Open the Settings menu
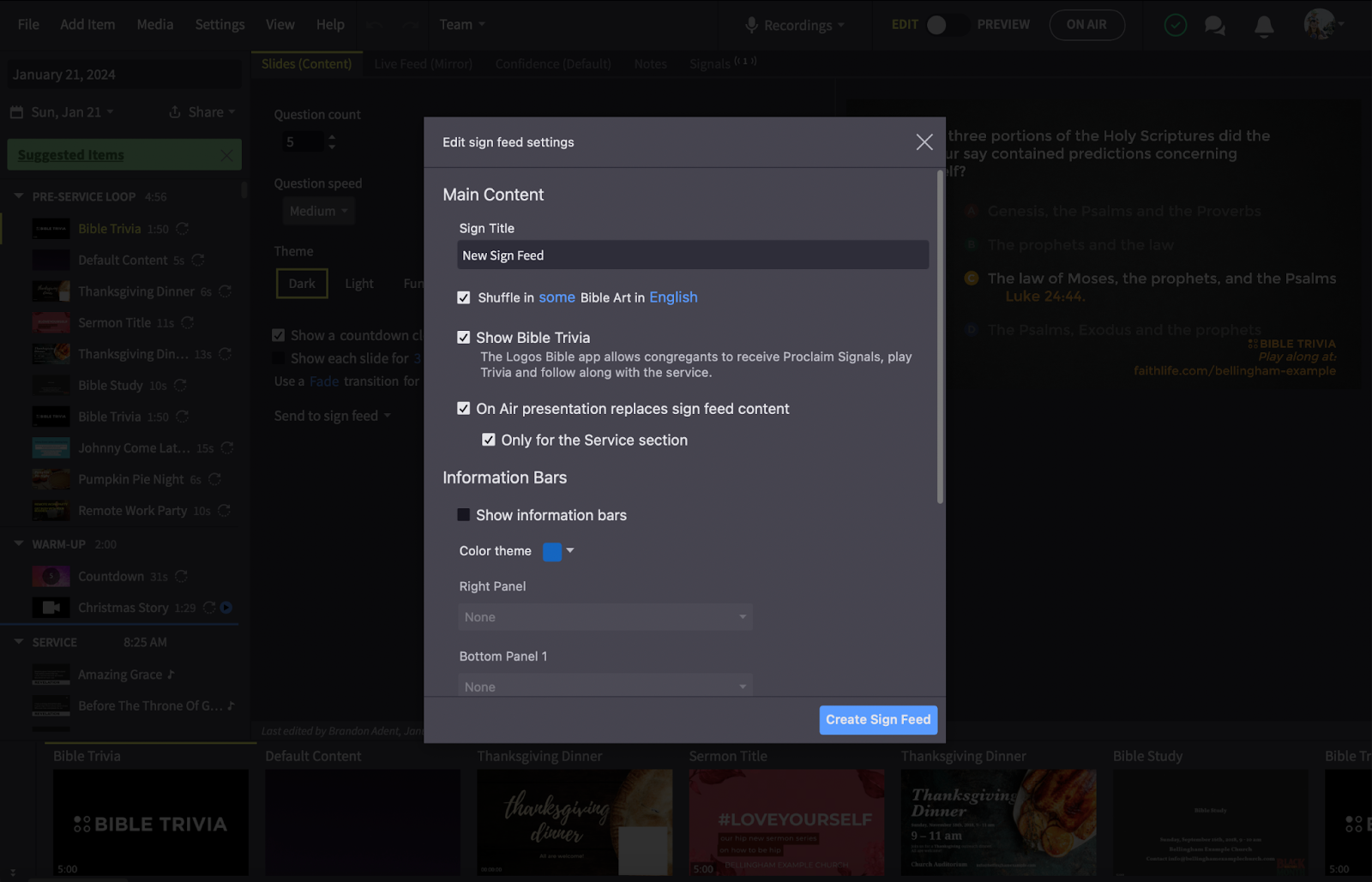Viewport: 1372px width, 882px height. (x=220, y=25)
